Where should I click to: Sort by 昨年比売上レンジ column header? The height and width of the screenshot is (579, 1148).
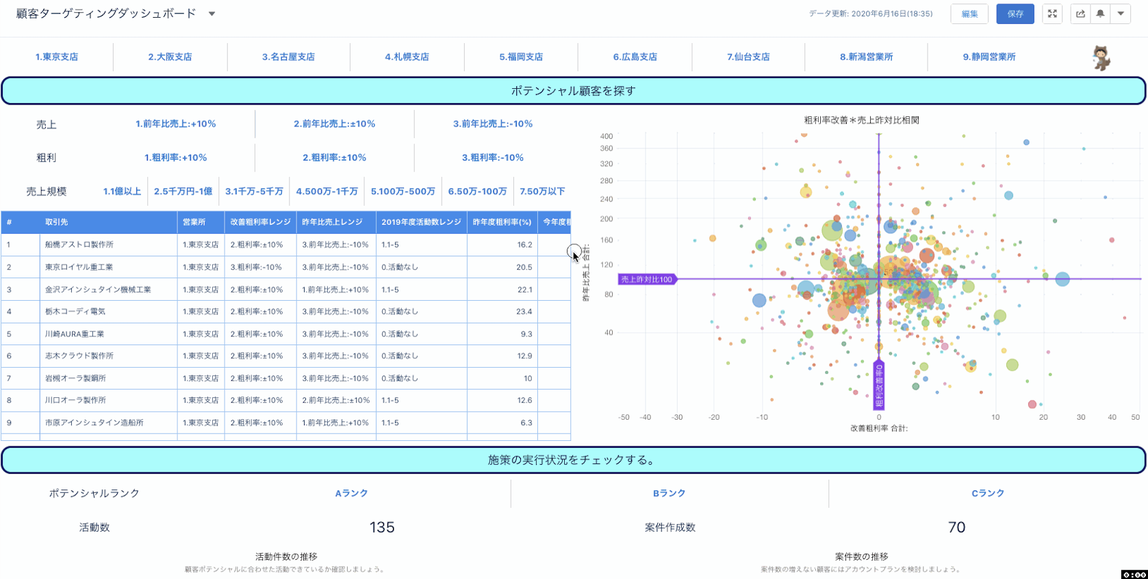coord(336,223)
